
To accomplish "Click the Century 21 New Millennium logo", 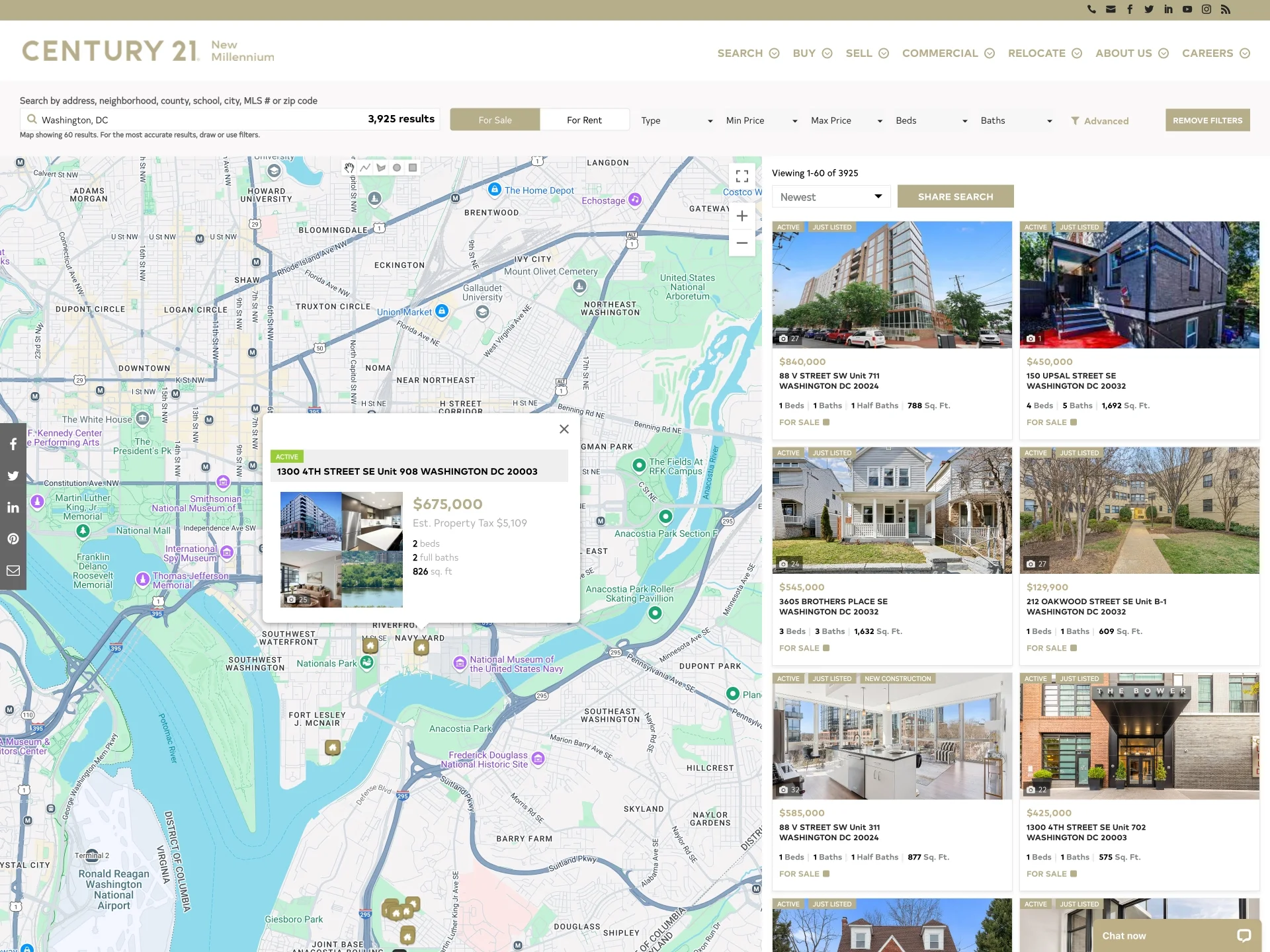I will click(148, 51).
